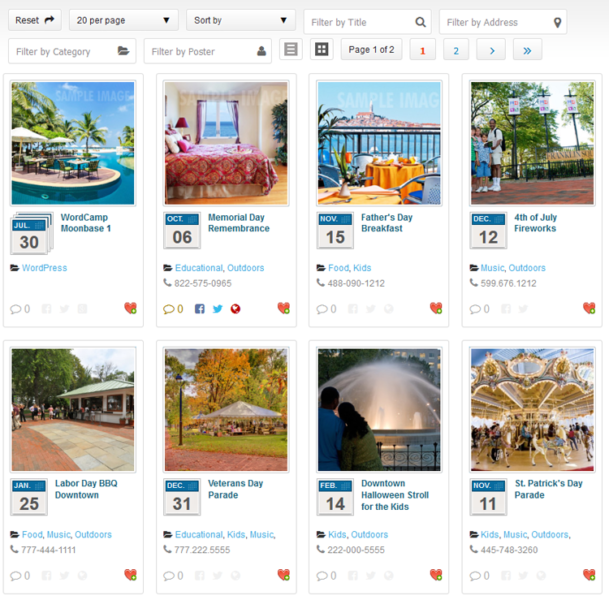Screen dimensions: 609x600
Task: Go to page 2 of results
Action: [455, 50]
